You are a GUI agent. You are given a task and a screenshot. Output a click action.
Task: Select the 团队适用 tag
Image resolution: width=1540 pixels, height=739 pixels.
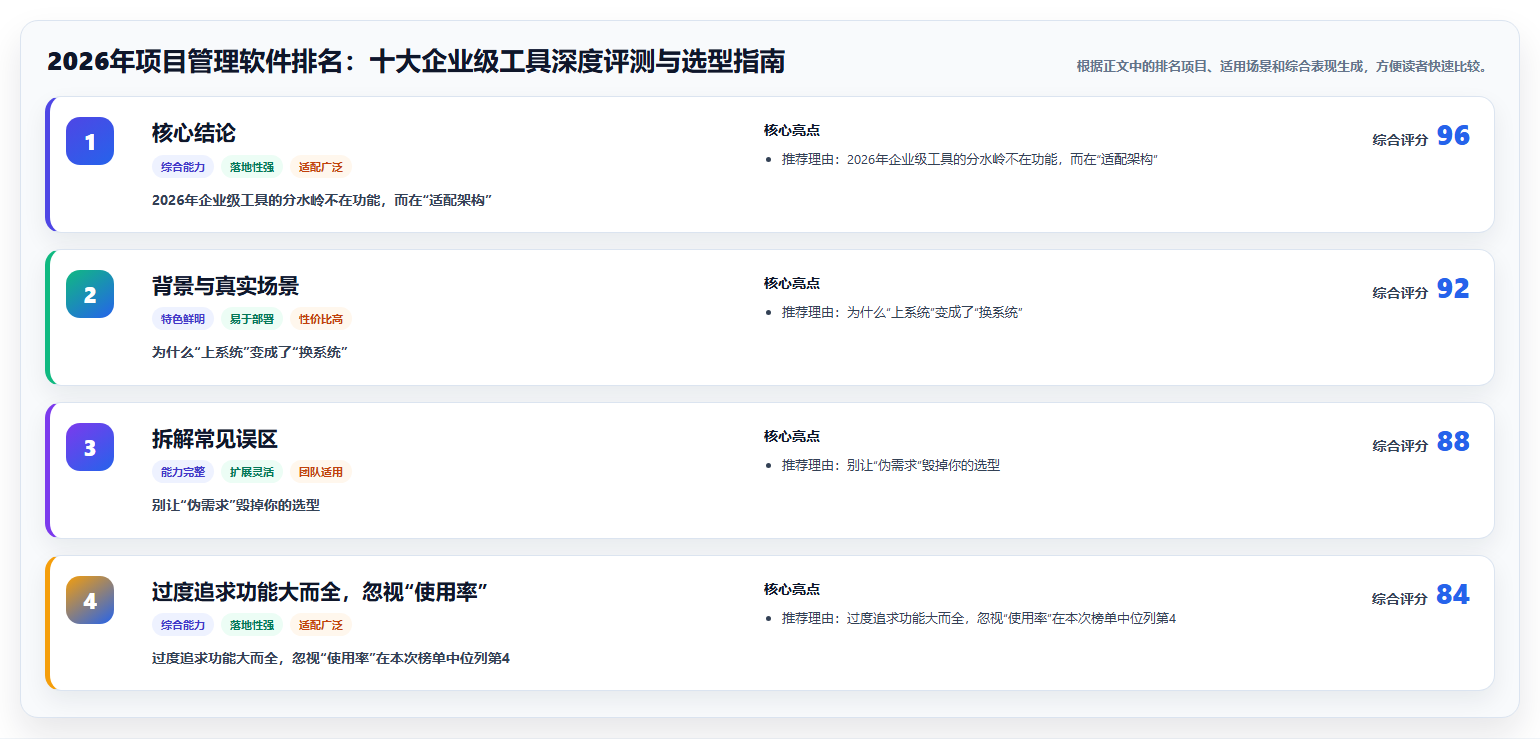click(x=321, y=472)
